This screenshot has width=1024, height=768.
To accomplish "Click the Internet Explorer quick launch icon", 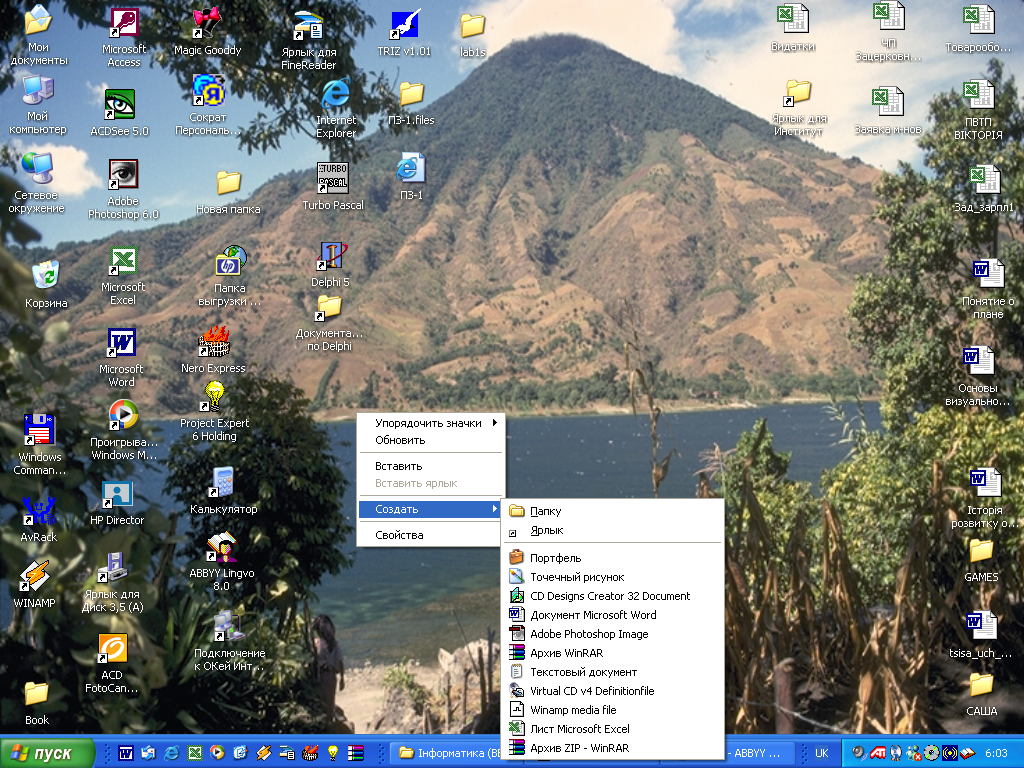I will (x=171, y=753).
